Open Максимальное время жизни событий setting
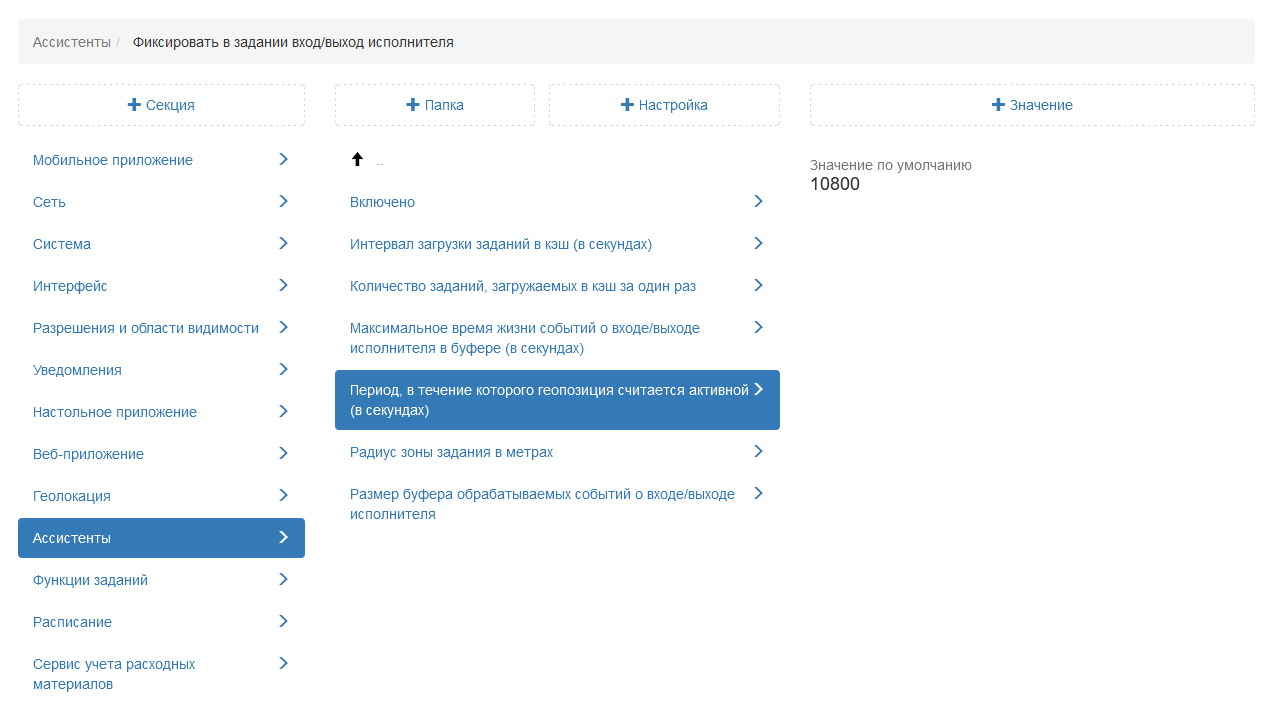The height and width of the screenshot is (723, 1273). [x=524, y=338]
